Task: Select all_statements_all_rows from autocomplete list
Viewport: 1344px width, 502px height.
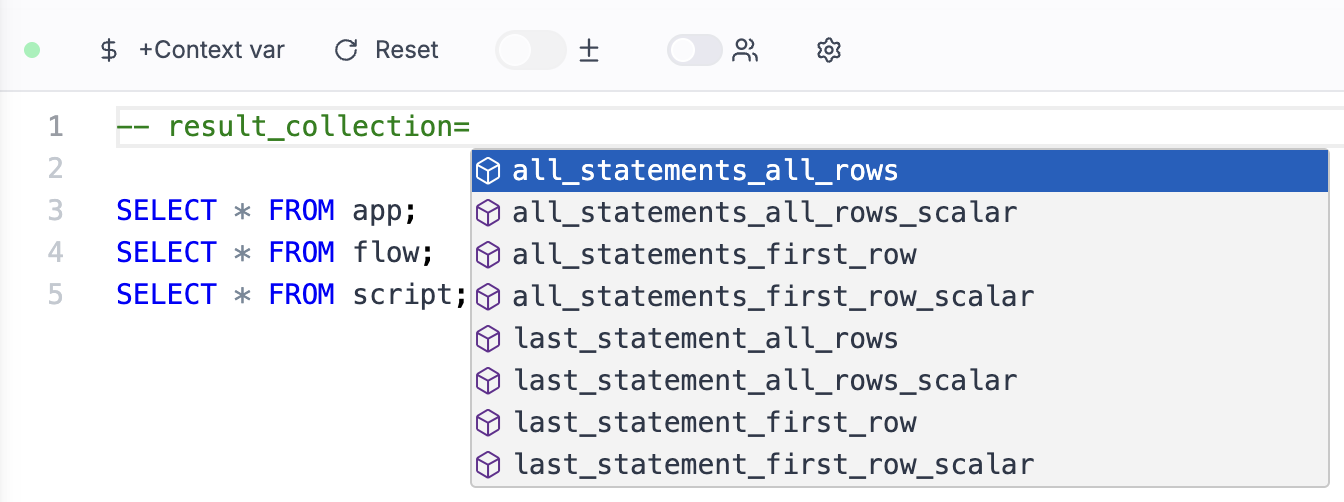Action: coord(705,171)
